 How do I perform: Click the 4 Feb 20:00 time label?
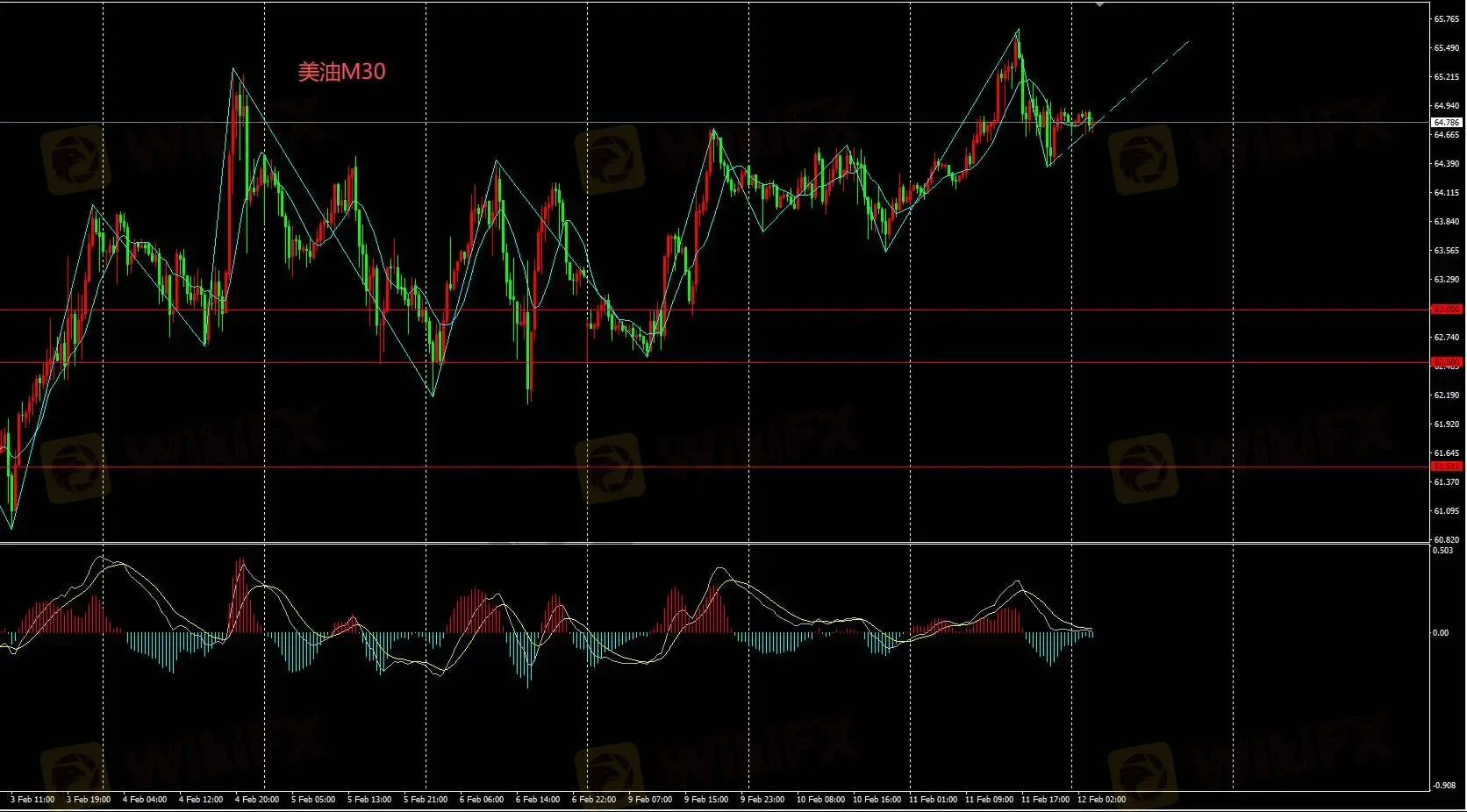tap(257, 800)
